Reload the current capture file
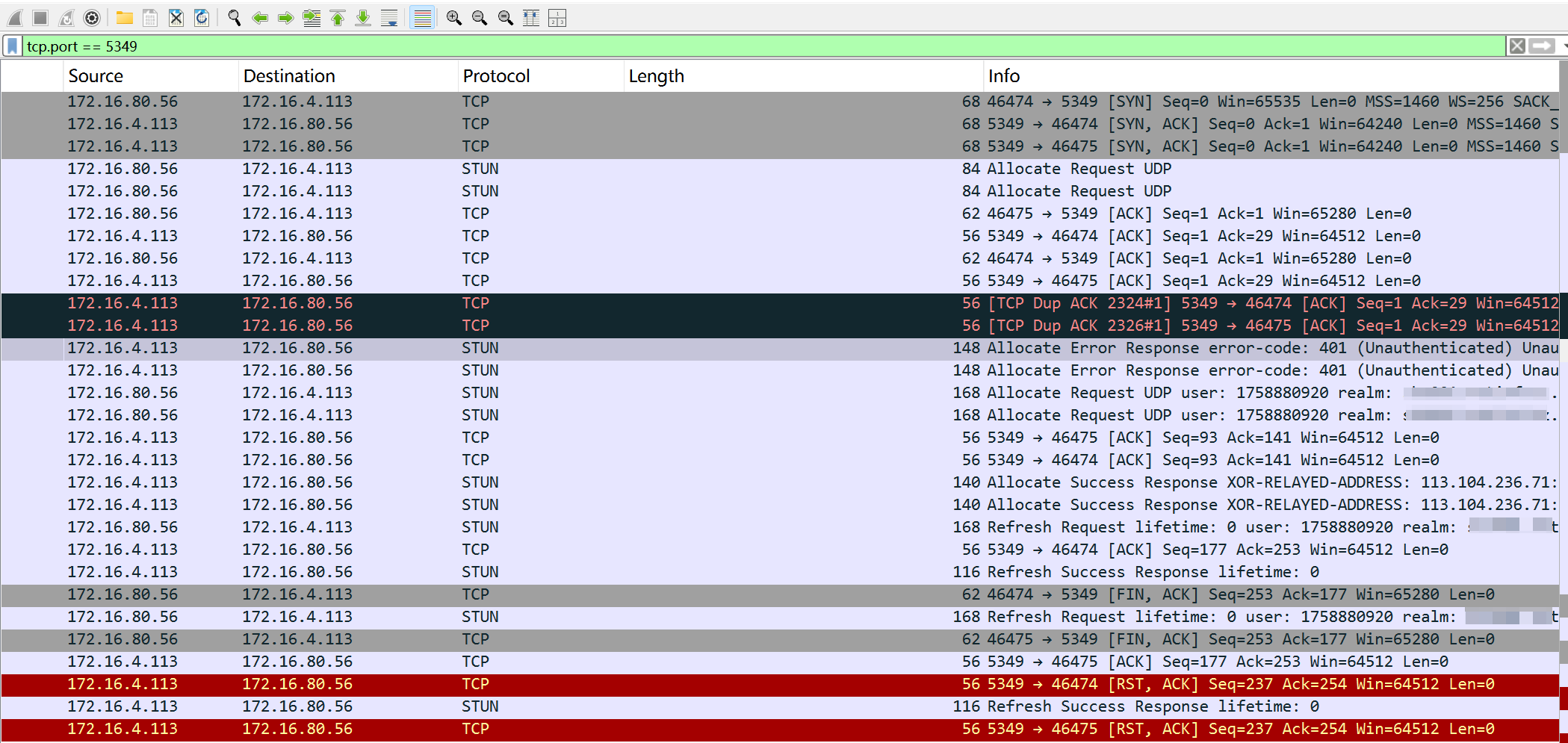 (202, 18)
